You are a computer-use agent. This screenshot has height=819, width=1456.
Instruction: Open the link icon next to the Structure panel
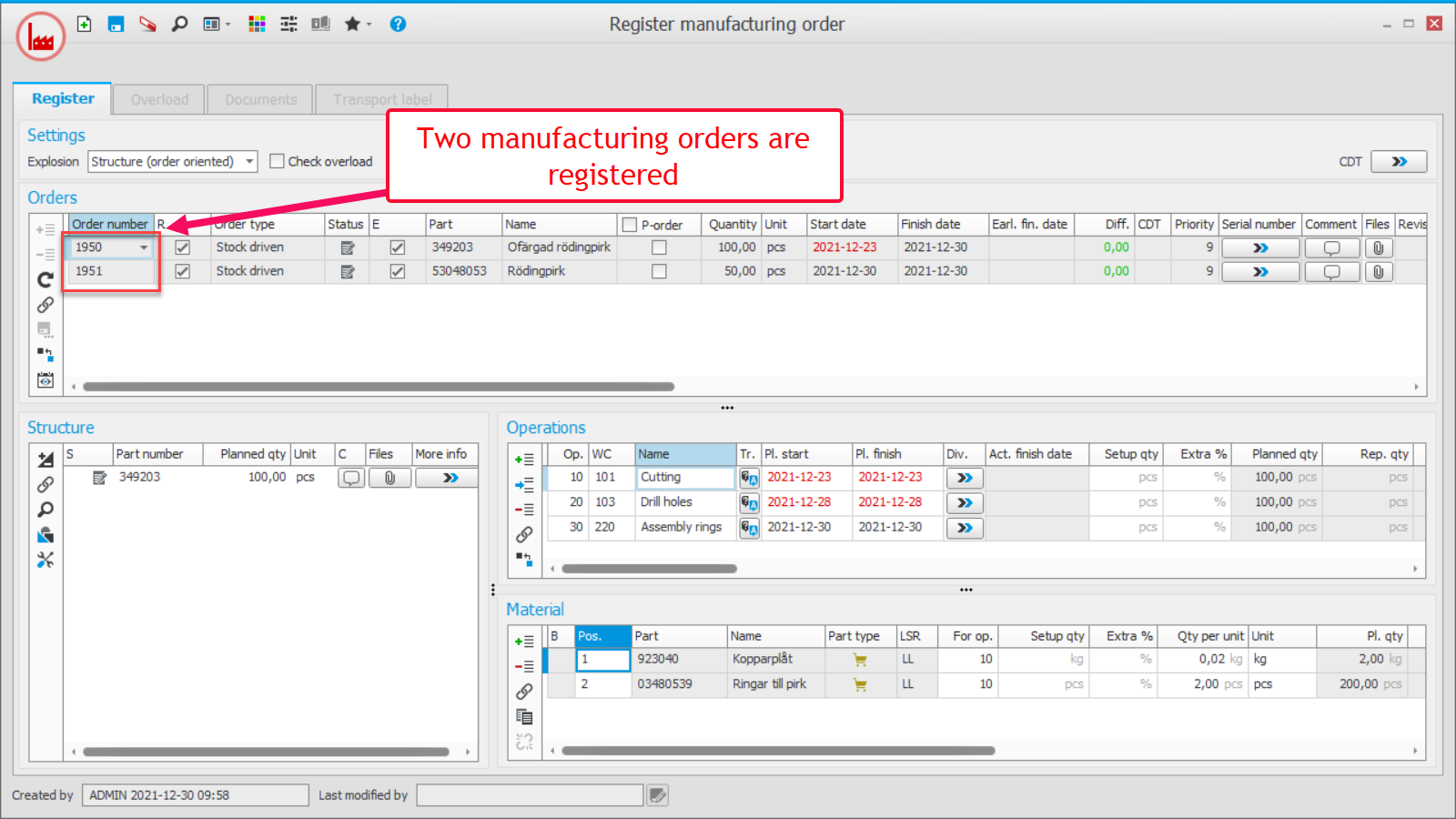[x=45, y=485]
